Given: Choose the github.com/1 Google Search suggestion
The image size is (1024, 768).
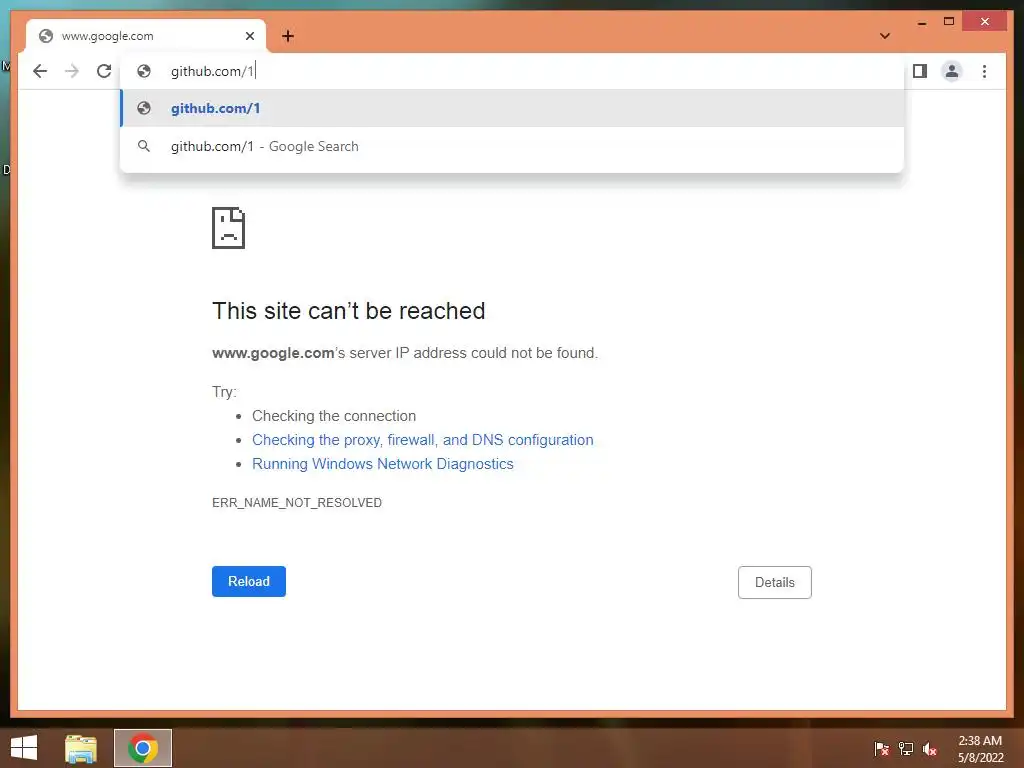Looking at the screenshot, I should coord(512,146).
